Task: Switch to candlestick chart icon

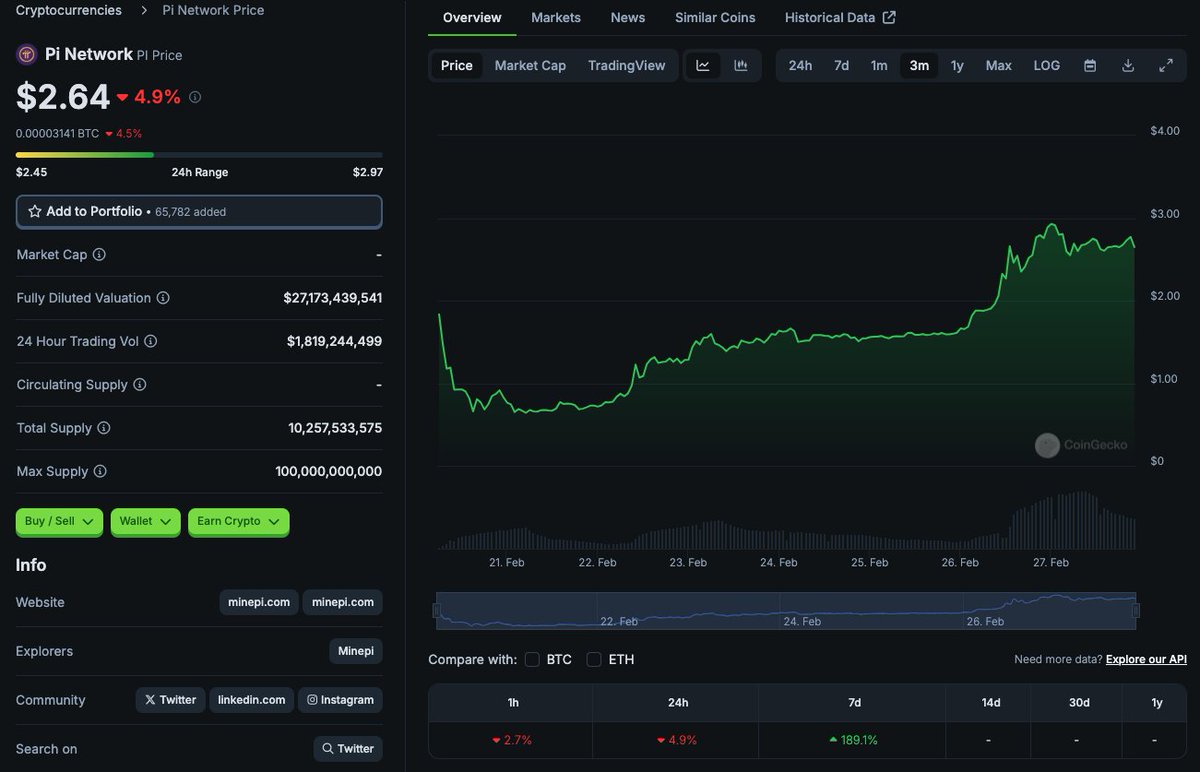Action: click(741, 65)
